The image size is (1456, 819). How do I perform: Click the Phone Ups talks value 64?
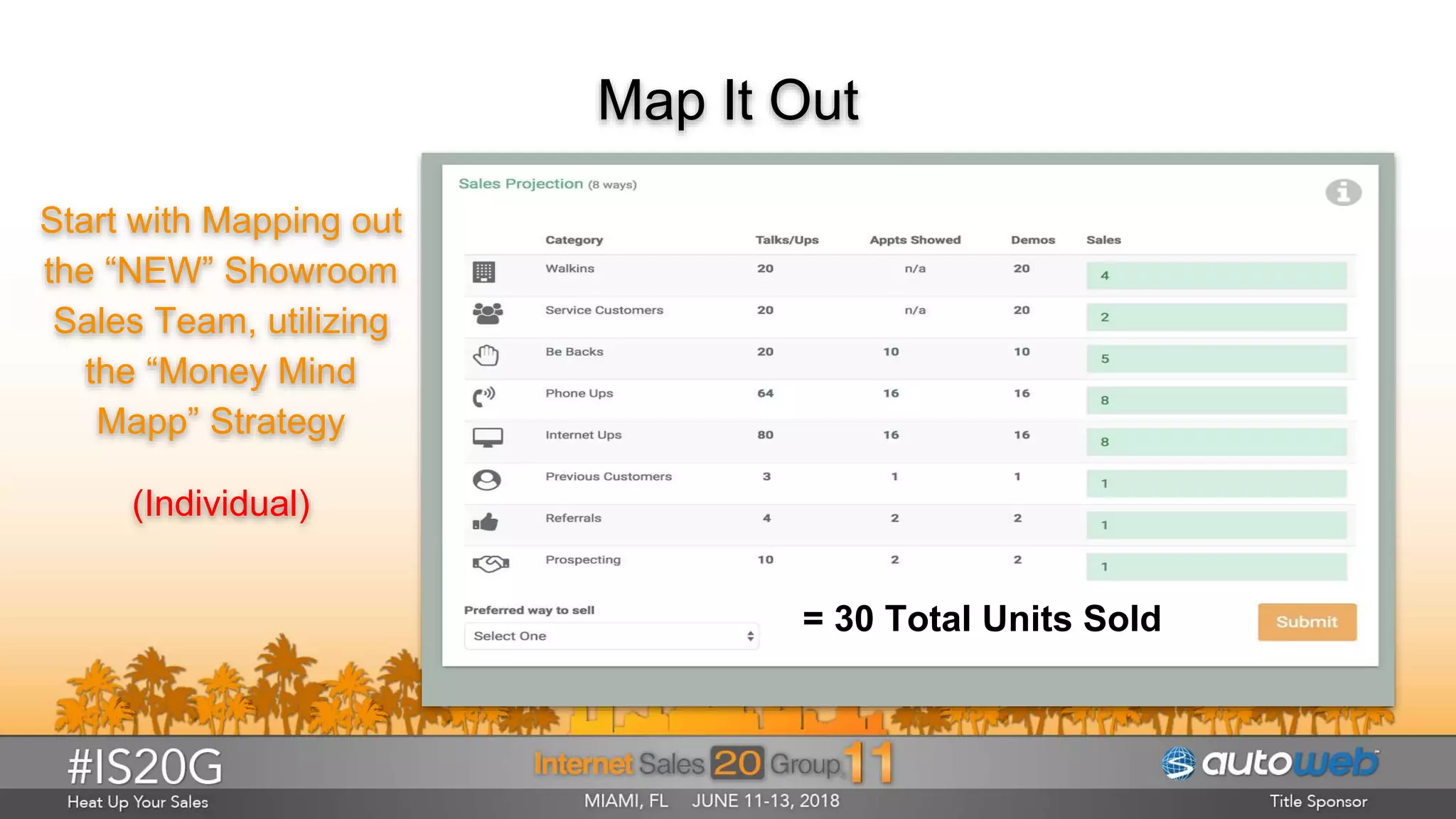(x=765, y=393)
